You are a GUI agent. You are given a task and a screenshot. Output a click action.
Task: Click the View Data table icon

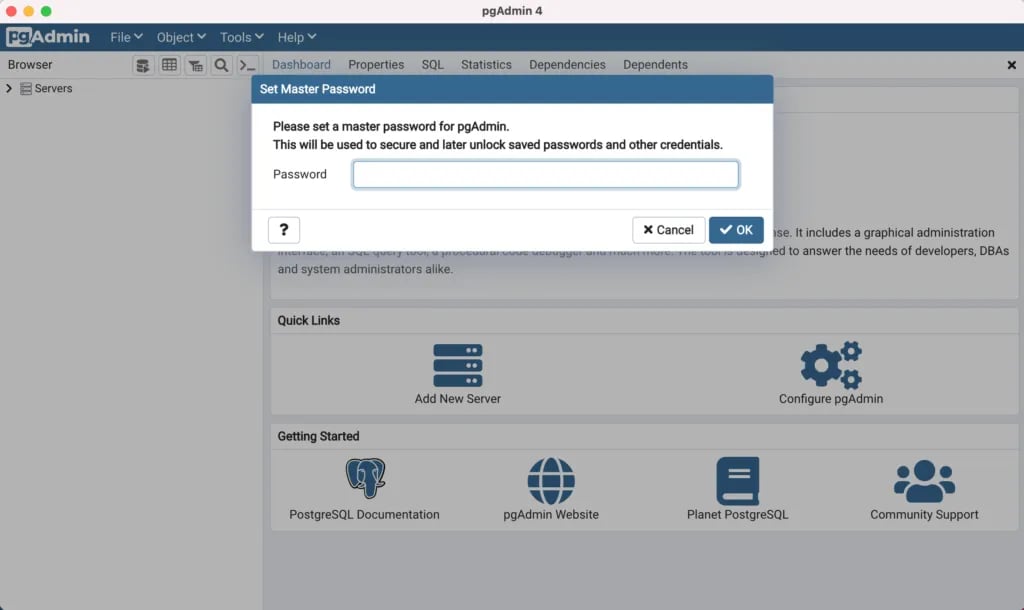(169, 65)
